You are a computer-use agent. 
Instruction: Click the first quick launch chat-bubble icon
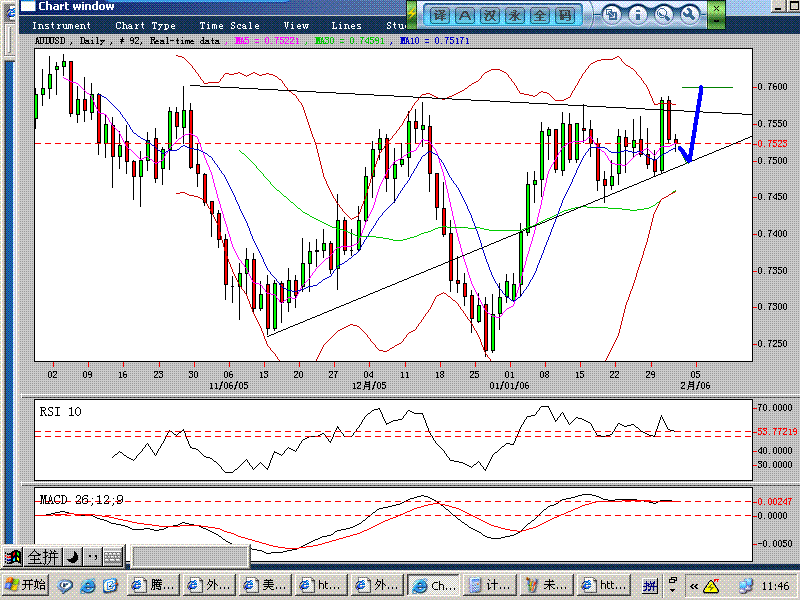pyautogui.click(x=64, y=586)
